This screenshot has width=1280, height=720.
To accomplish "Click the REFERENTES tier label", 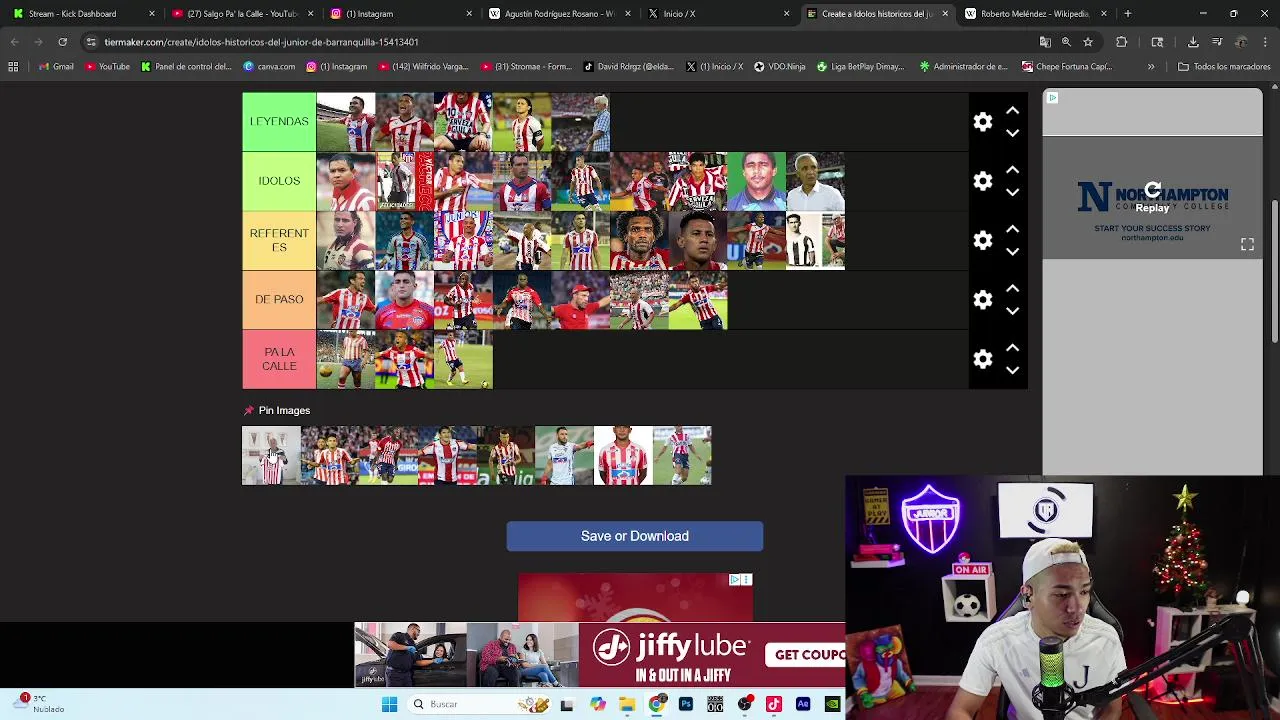I will (279, 240).
